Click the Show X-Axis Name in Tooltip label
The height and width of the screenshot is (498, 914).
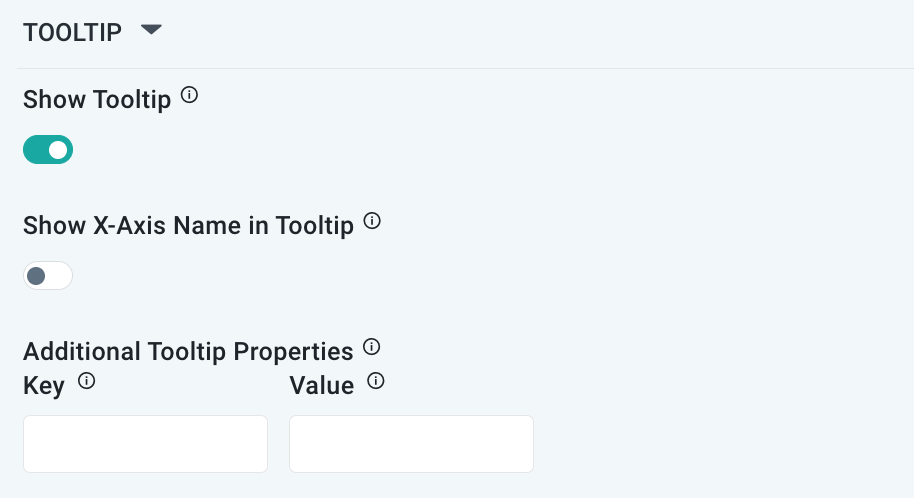pos(188,226)
